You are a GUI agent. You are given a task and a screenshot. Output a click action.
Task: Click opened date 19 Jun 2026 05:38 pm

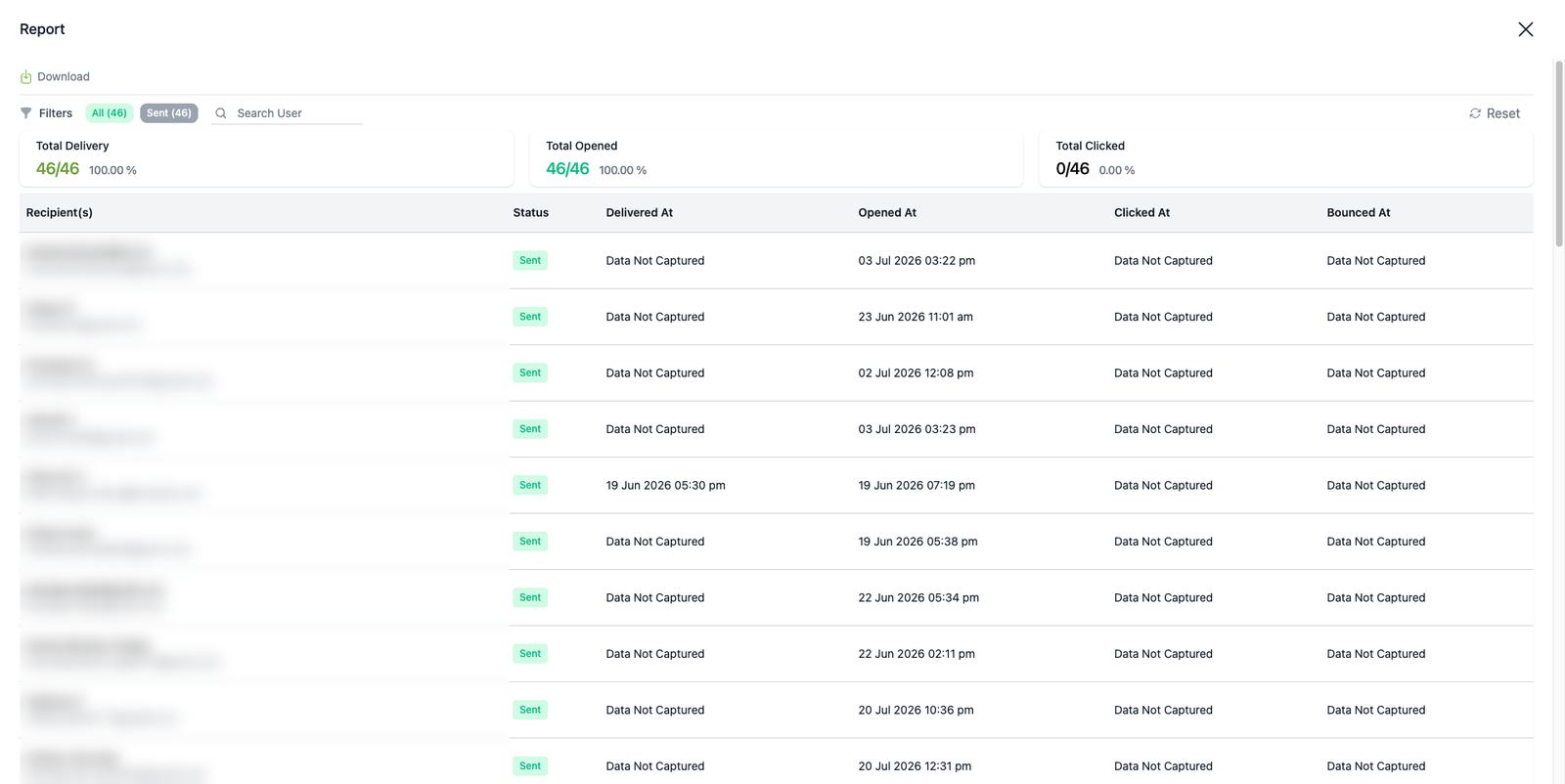point(917,542)
